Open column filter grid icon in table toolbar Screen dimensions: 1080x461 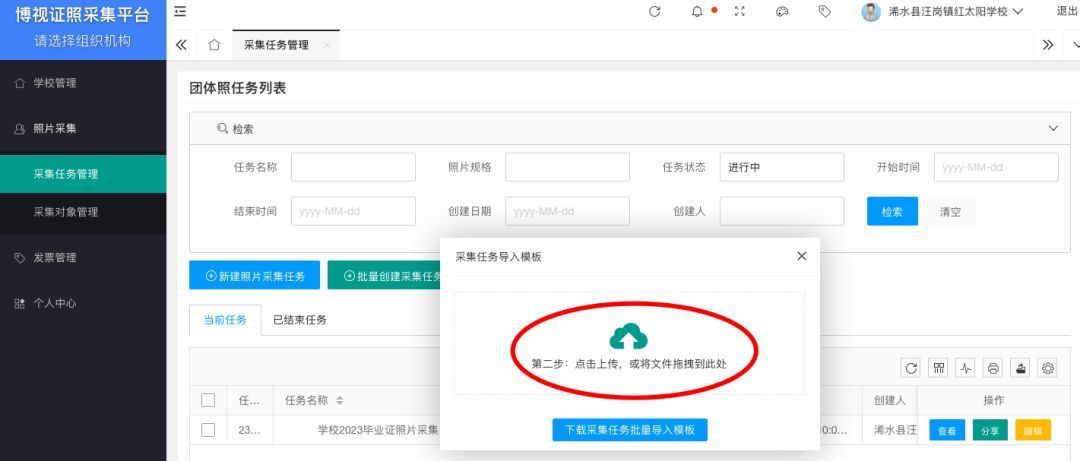coord(939,368)
